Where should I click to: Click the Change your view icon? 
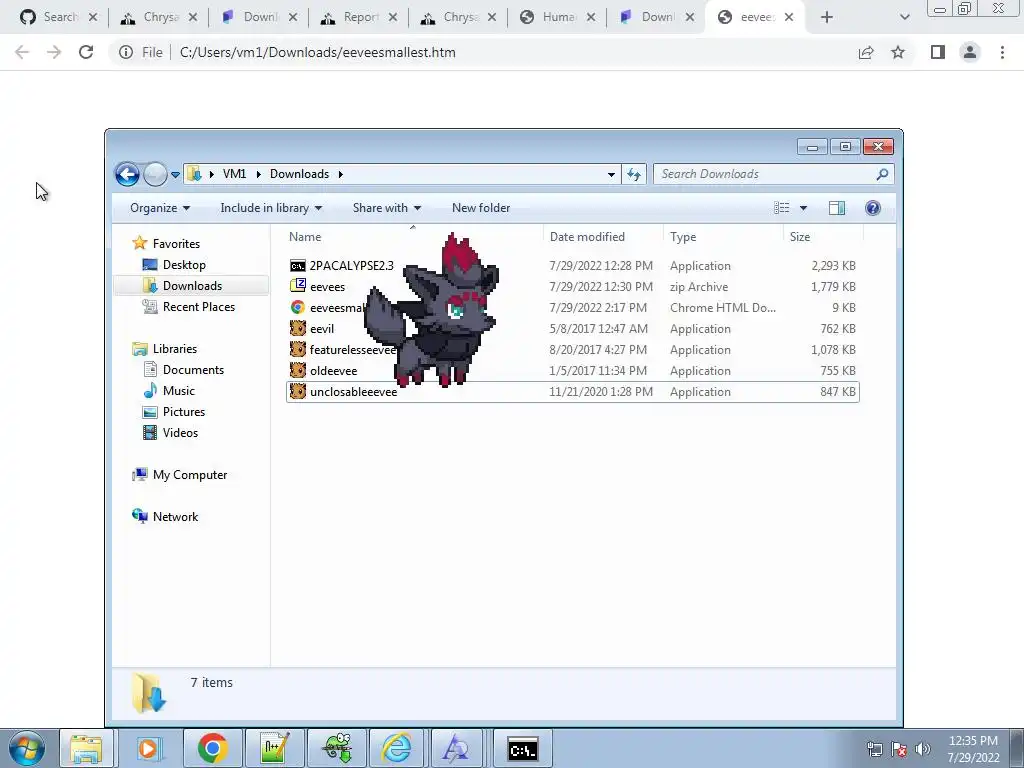(x=782, y=208)
